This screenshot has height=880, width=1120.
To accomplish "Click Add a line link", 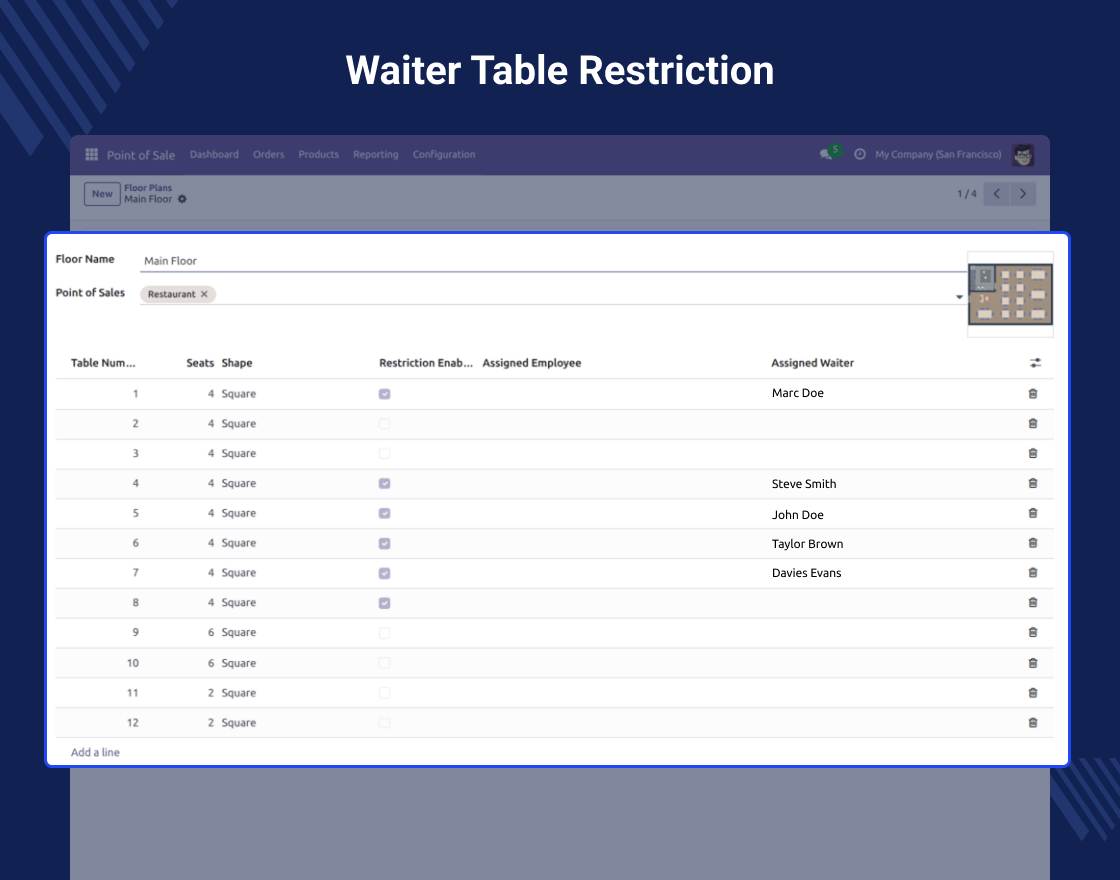I will [95, 752].
